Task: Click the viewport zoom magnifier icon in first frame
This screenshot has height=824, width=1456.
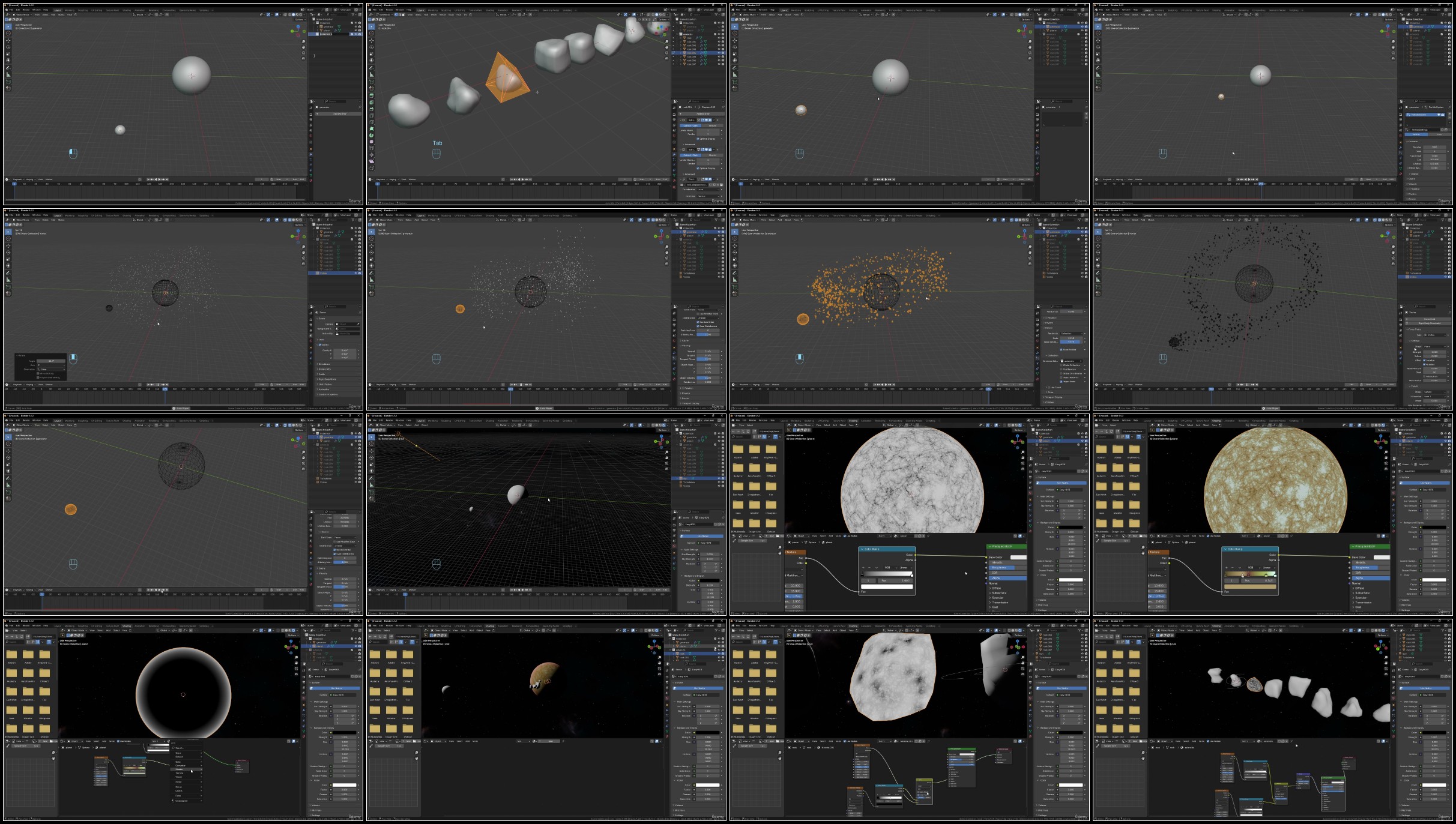Action: [x=304, y=41]
